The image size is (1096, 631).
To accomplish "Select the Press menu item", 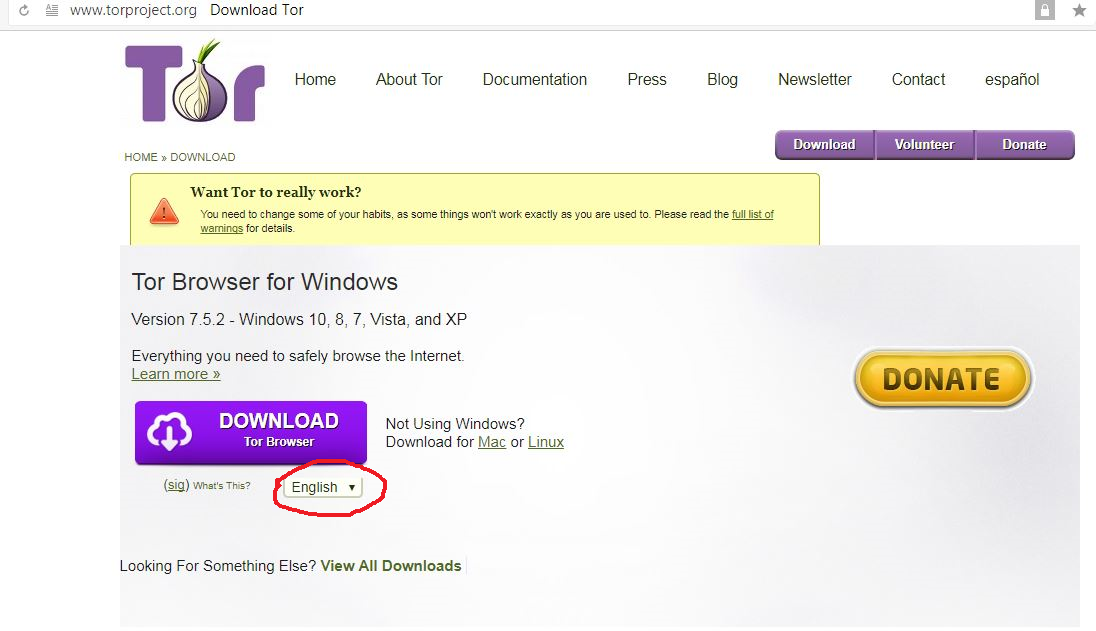I will 646,79.
